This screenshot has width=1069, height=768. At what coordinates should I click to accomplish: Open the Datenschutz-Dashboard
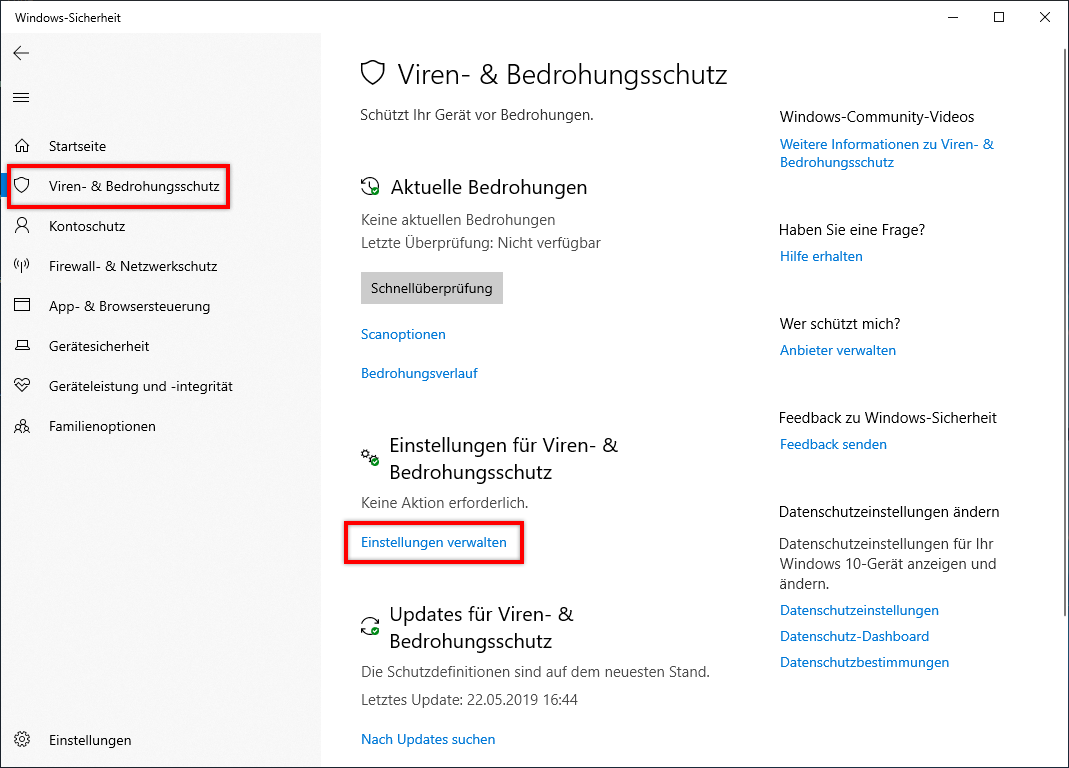(854, 636)
